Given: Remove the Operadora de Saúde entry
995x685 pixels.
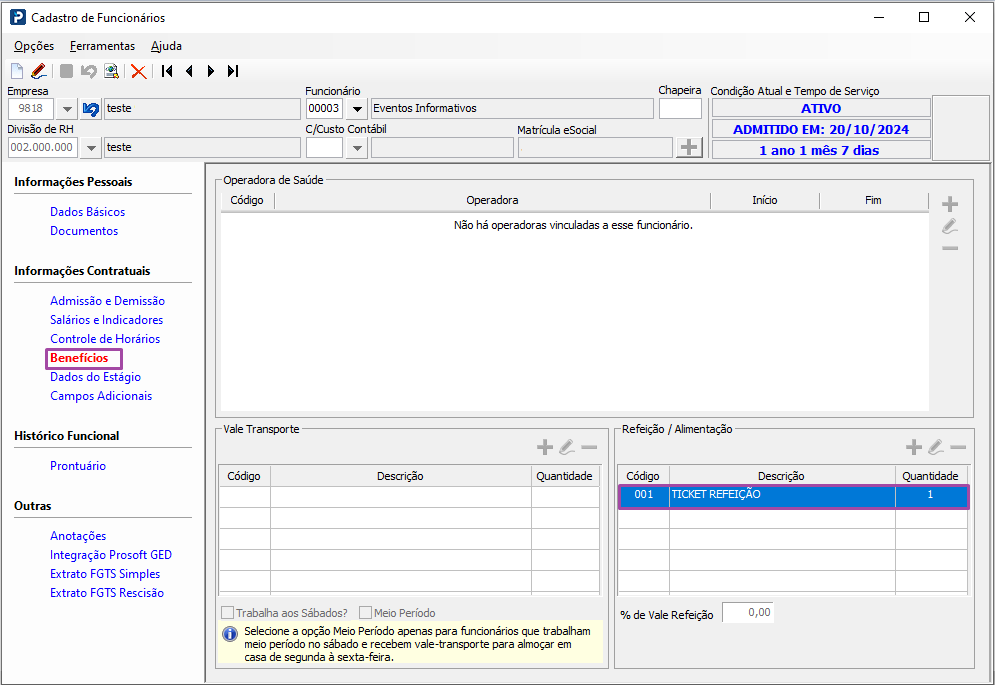Looking at the screenshot, I should click(950, 248).
